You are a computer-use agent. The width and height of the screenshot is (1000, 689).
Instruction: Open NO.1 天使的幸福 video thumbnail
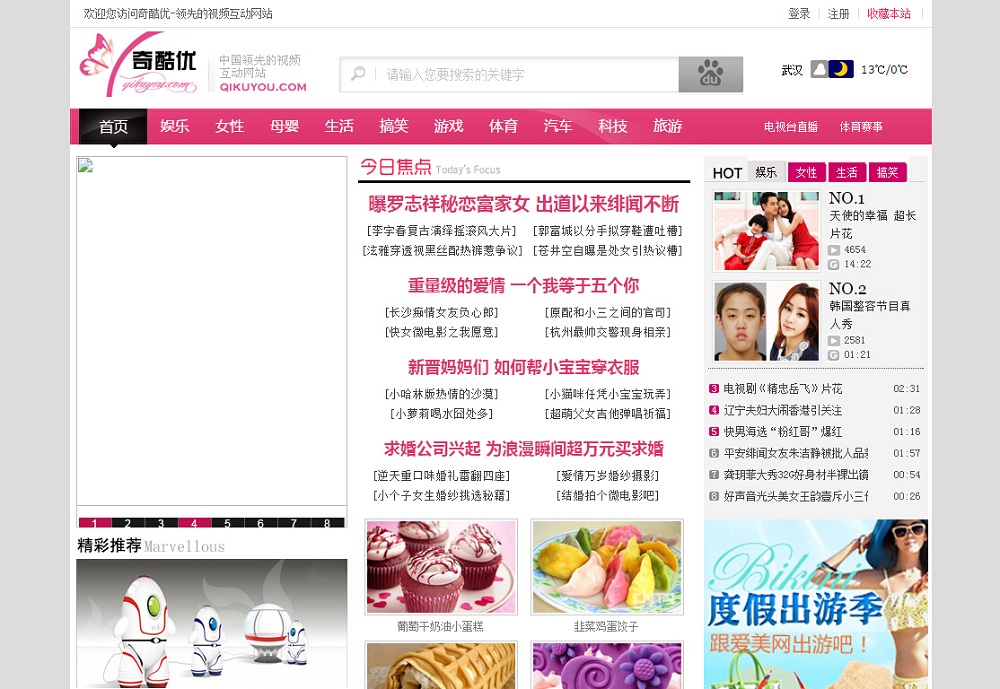pyautogui.click(x=767, y=231)
